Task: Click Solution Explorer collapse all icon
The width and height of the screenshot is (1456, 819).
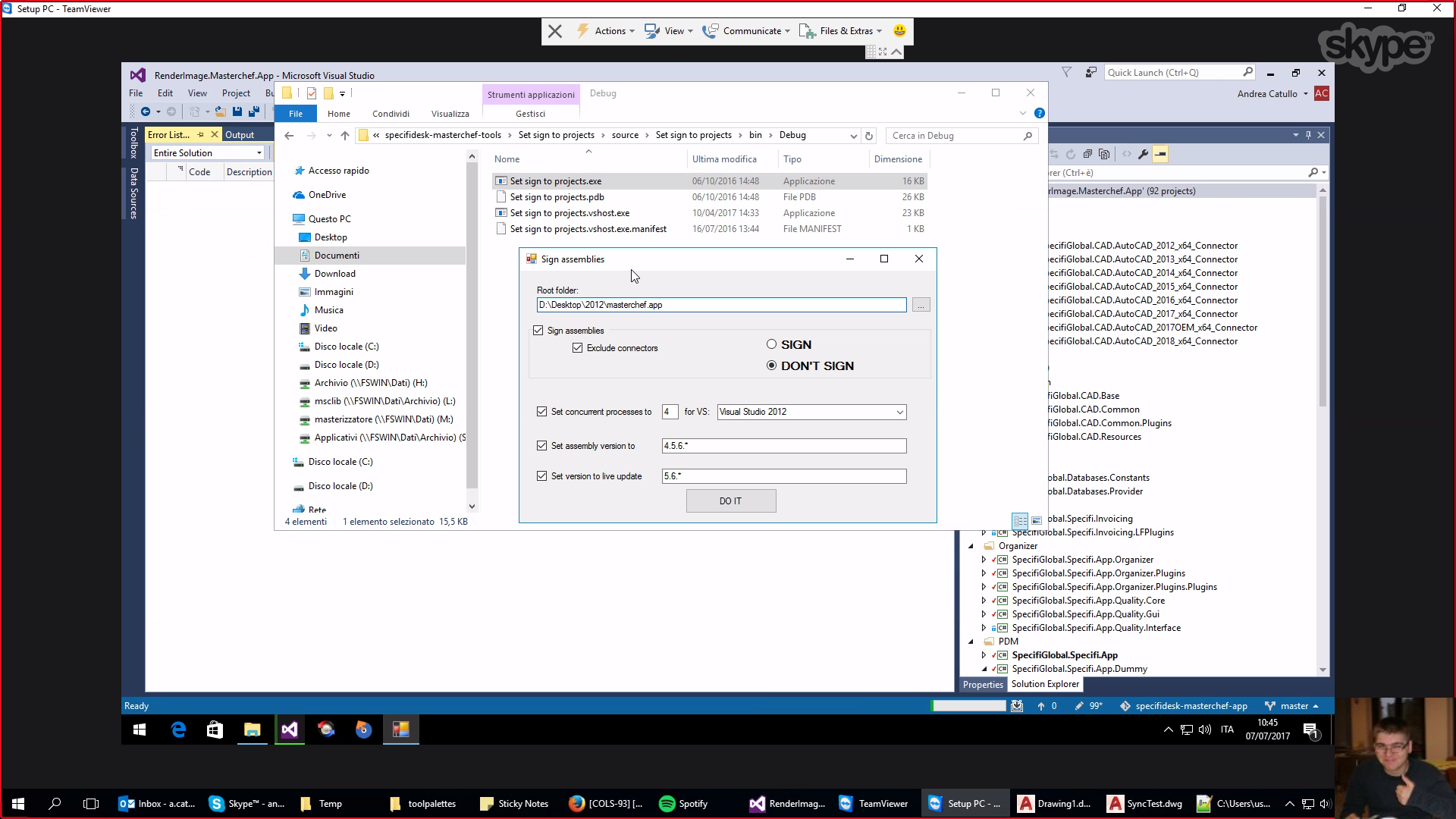Action: [x=1087, y=154]
